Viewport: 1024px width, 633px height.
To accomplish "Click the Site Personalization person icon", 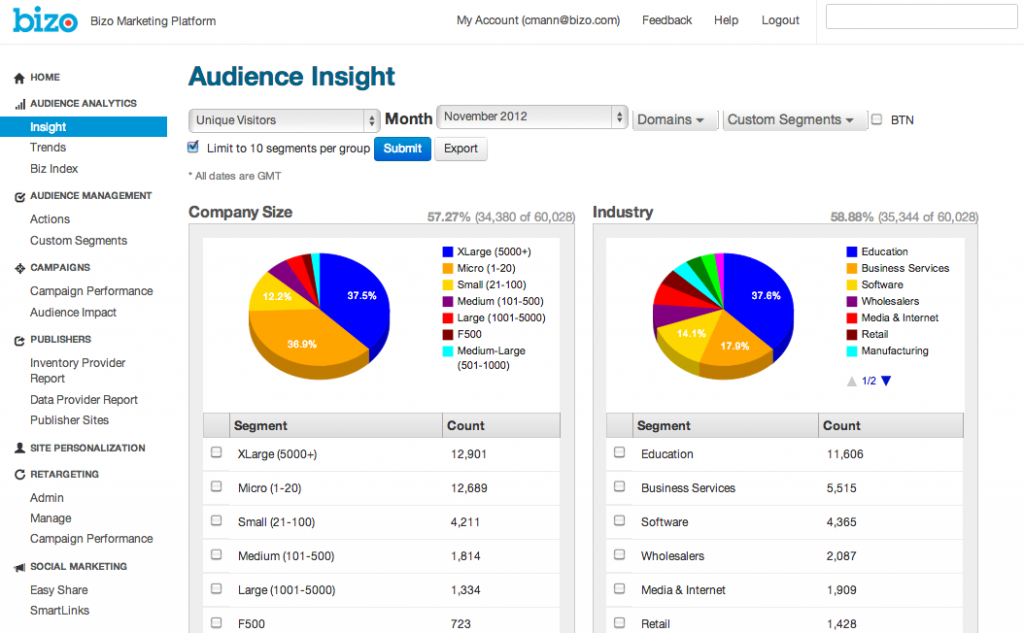I will pos(20,448).
